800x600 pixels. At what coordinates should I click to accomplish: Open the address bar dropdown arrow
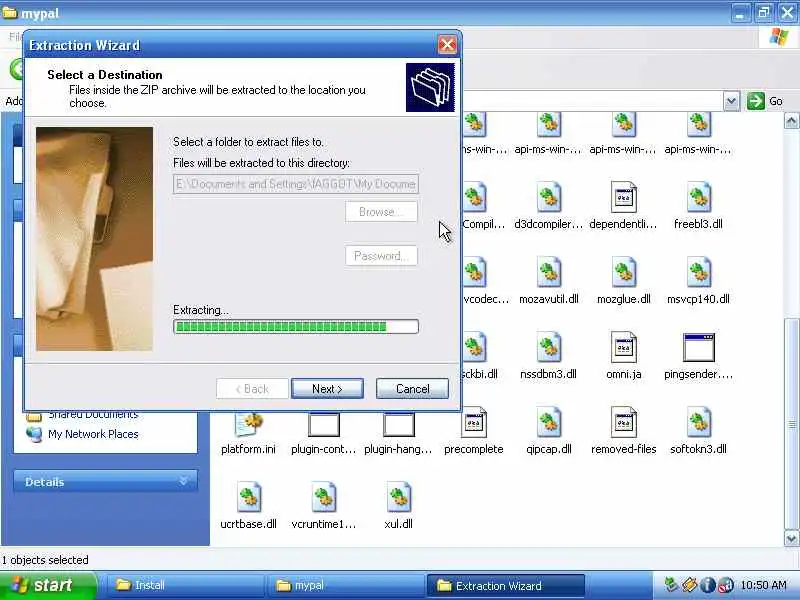(x=731, y=101)
